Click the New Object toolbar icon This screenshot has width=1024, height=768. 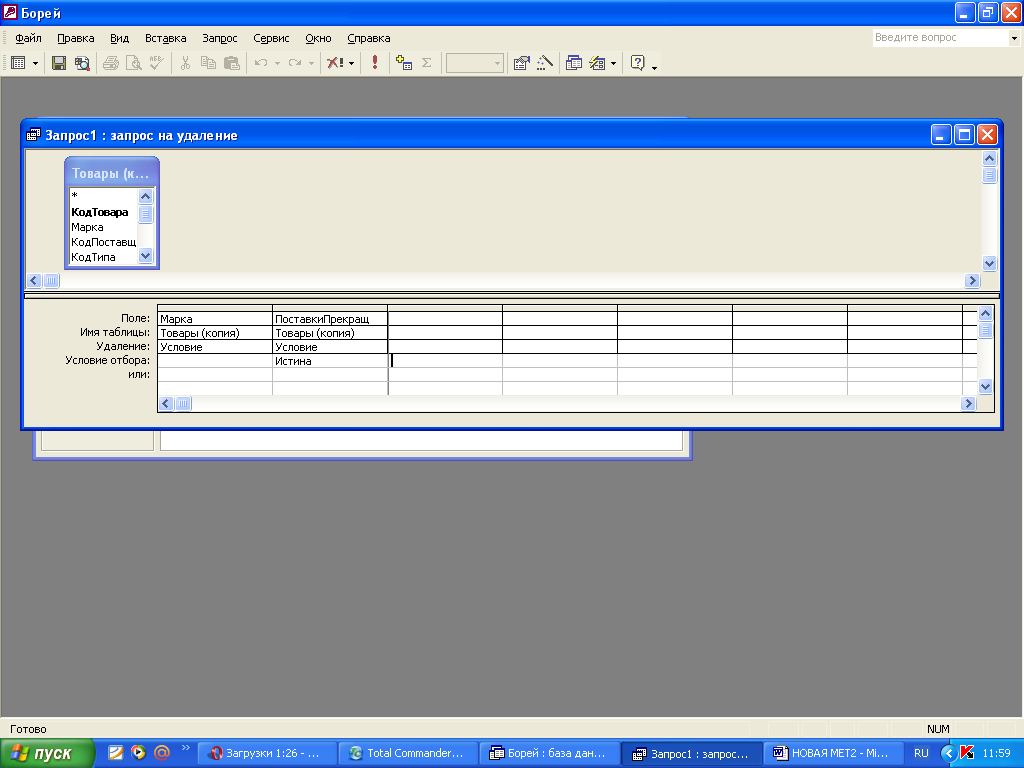(x=597, y=63)
